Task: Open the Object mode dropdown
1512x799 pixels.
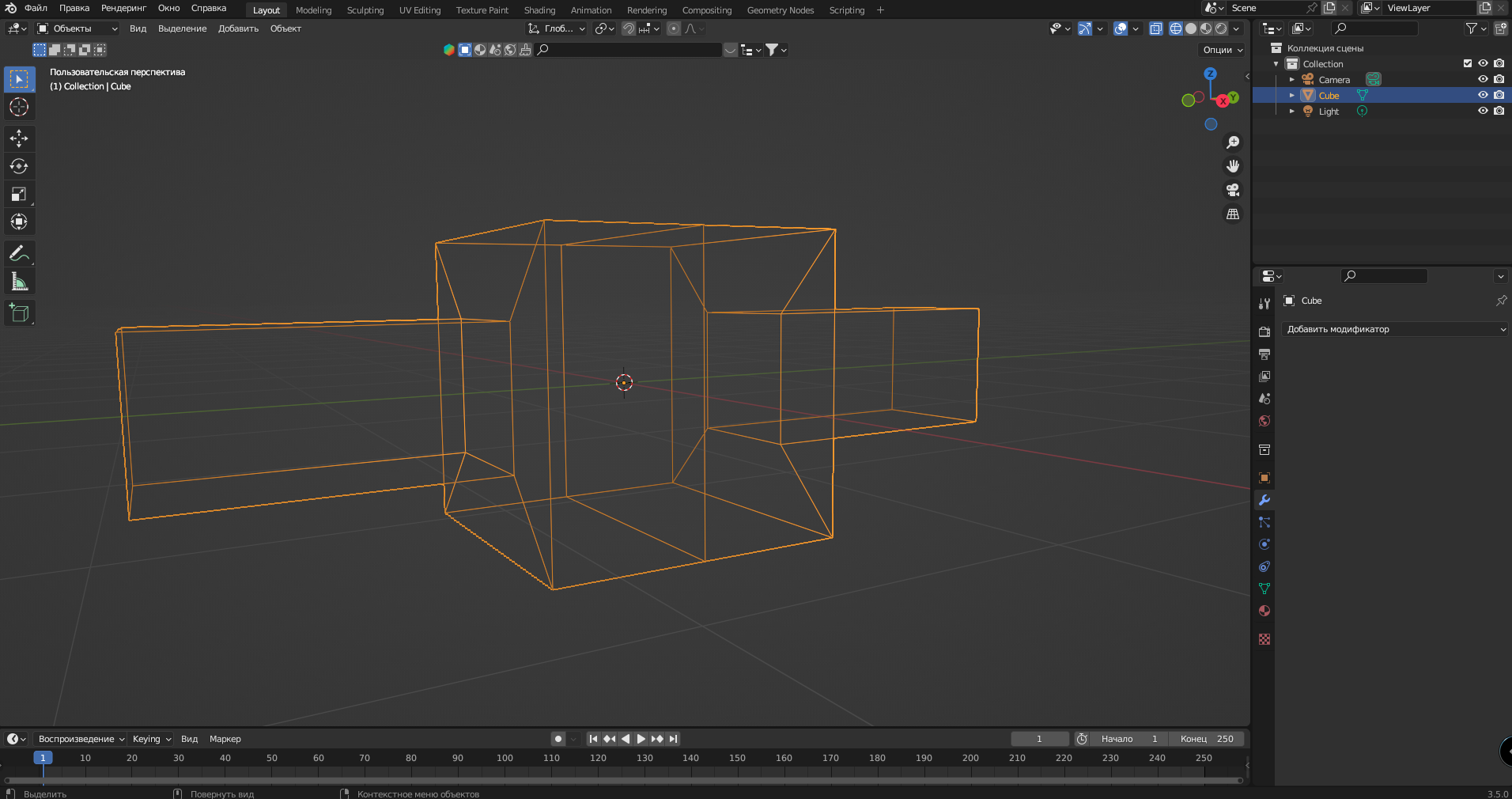Action: [77, 28]
